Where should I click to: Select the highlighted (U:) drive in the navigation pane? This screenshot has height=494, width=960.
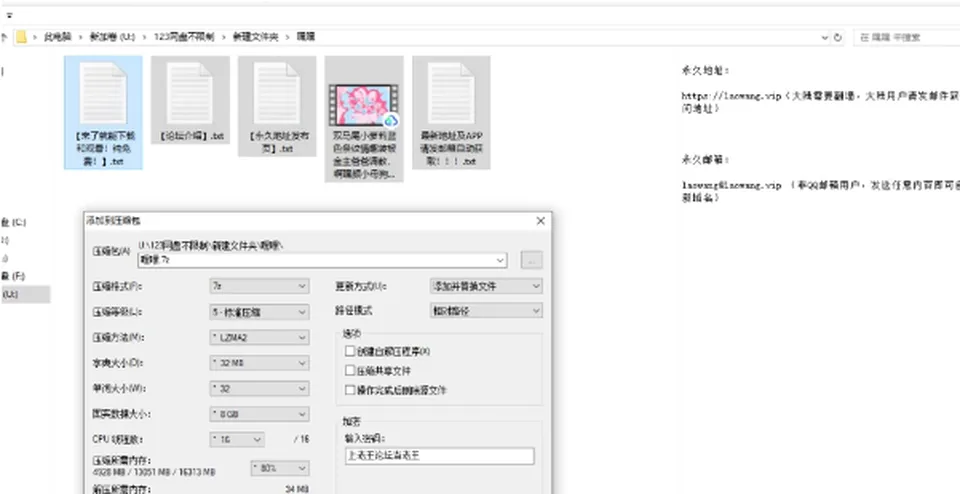click(24, 294)
